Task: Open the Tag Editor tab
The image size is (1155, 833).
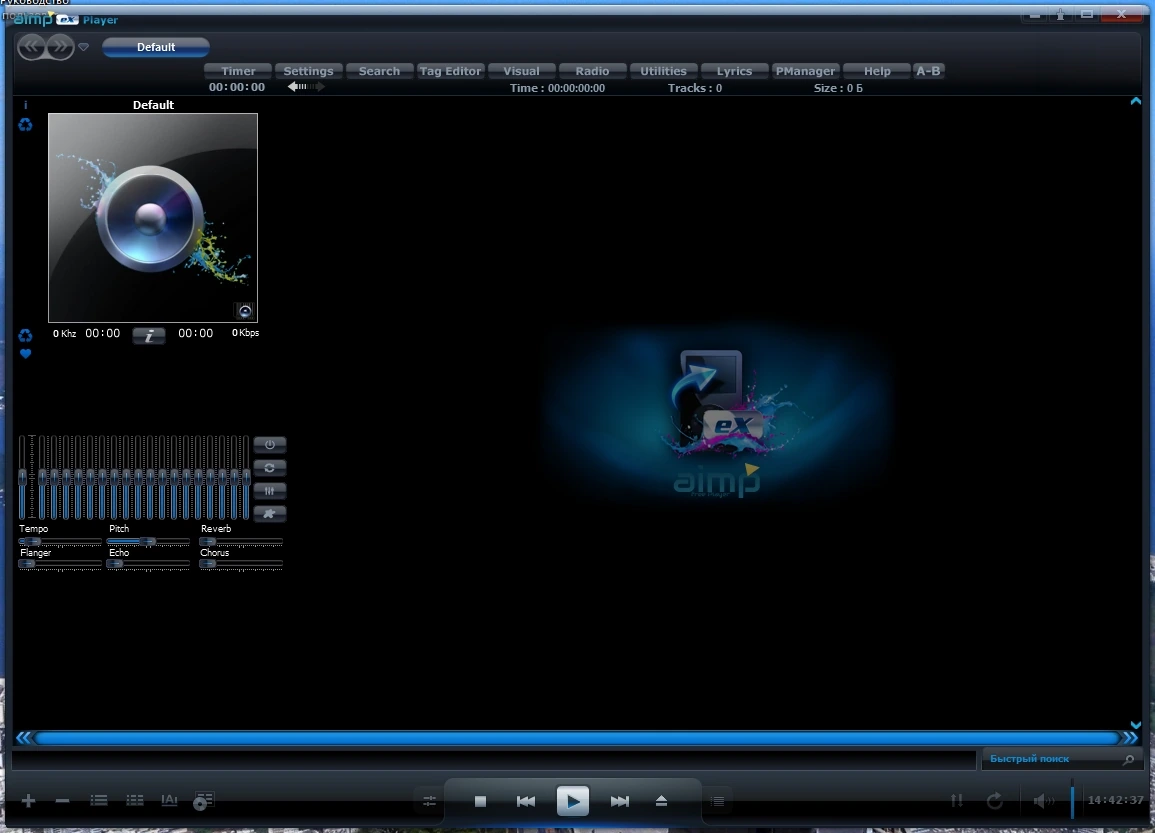Action: pyautogui.click(x=450, y=71)
